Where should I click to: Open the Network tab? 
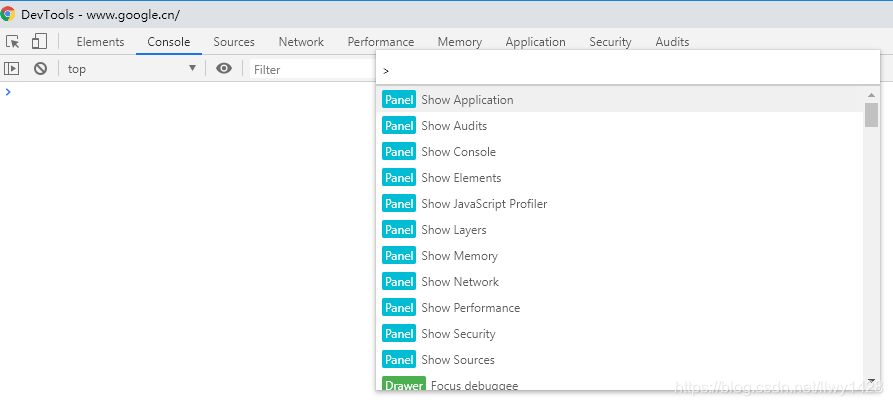point(301,42)
